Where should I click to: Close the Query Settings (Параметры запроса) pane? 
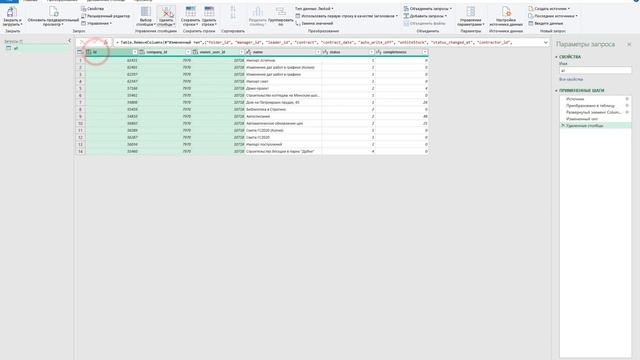pyautogui.click(x=629, y=44)
